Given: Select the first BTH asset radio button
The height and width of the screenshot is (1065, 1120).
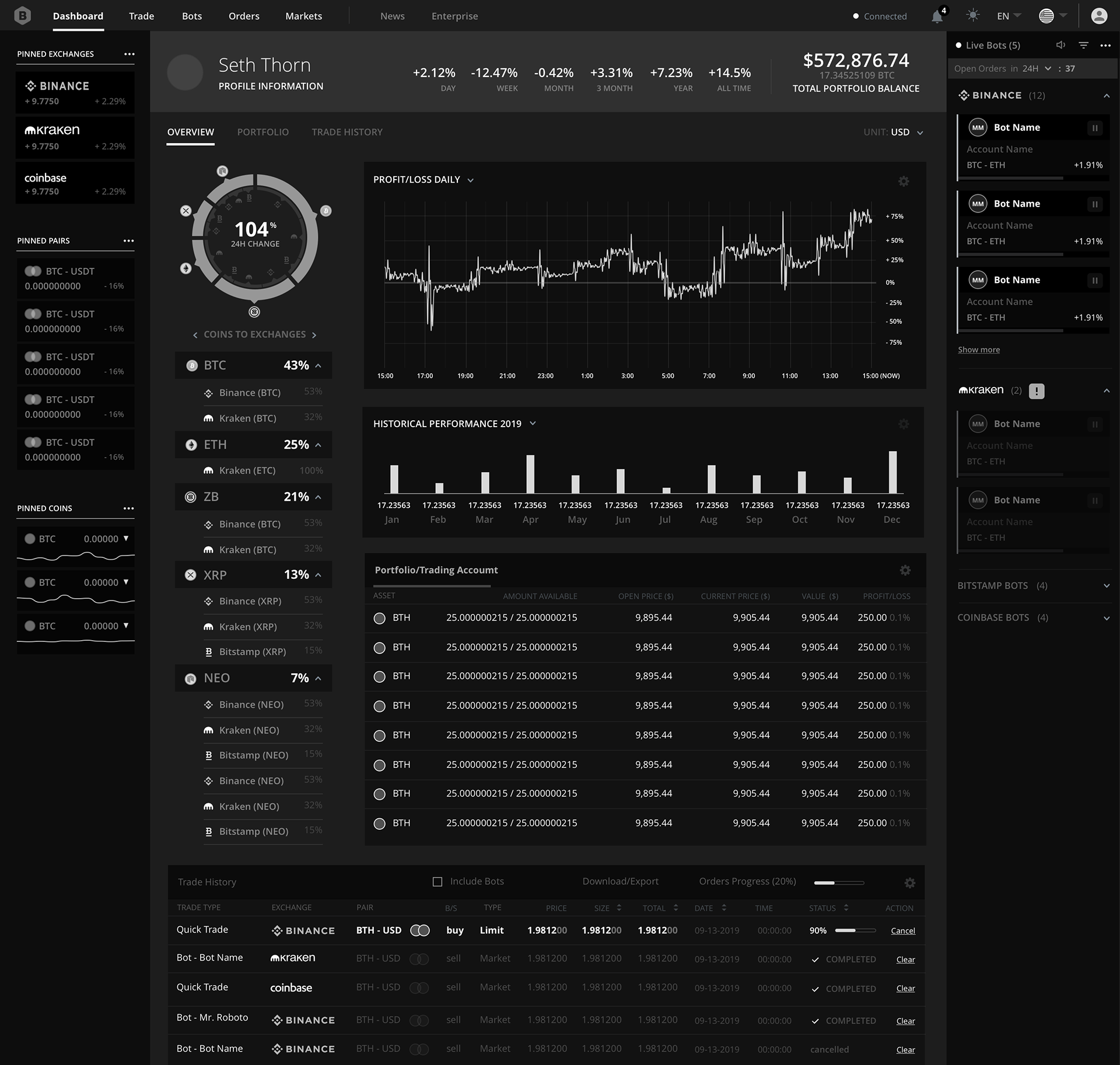Looking at the screenshot, I should pos(379,618).
